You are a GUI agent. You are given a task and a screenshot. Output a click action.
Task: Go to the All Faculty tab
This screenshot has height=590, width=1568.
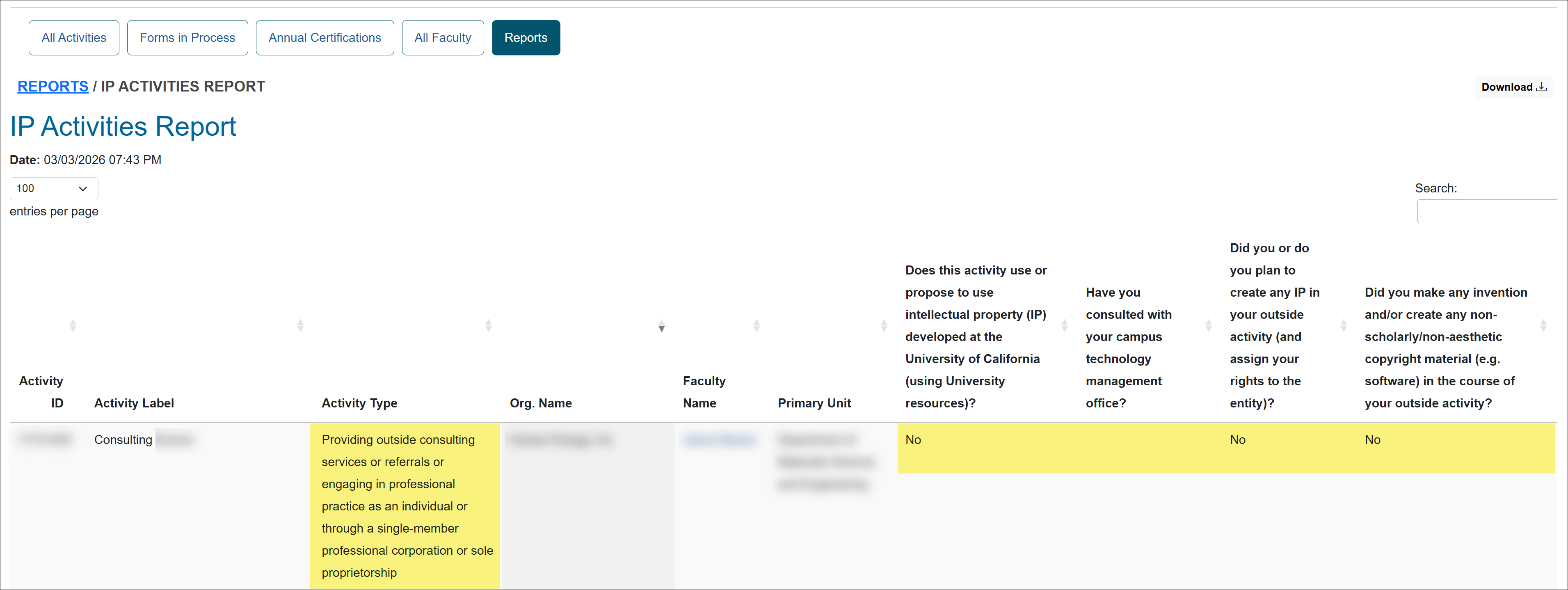coord(443,38)
